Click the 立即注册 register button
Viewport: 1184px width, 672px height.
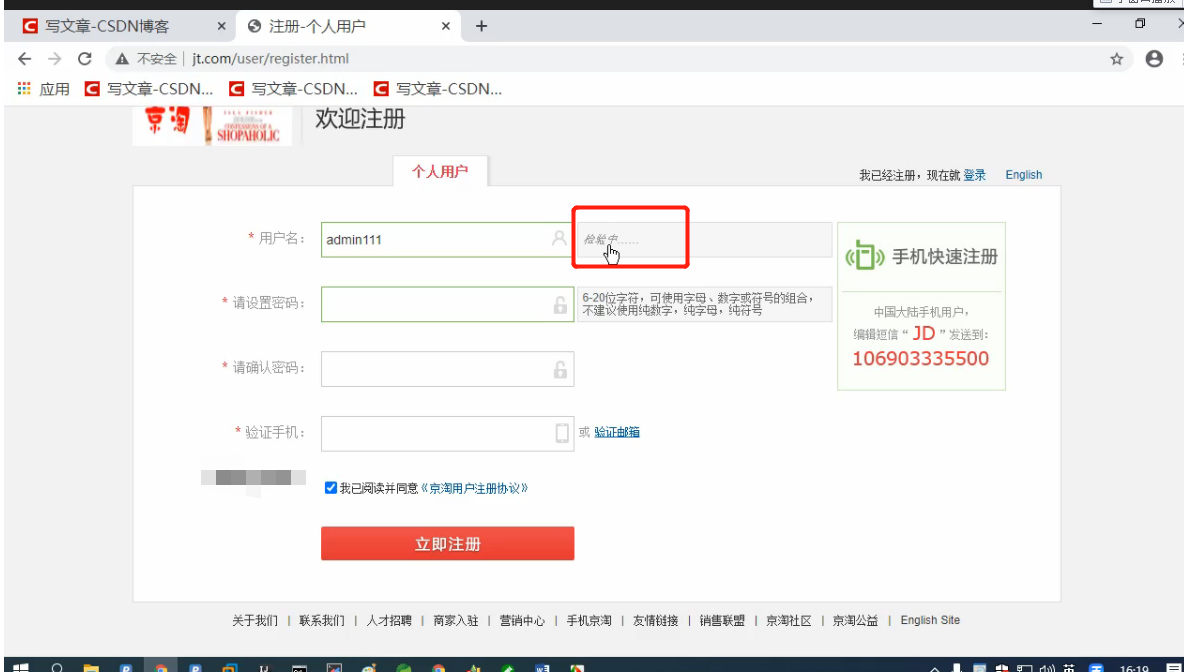447,543
